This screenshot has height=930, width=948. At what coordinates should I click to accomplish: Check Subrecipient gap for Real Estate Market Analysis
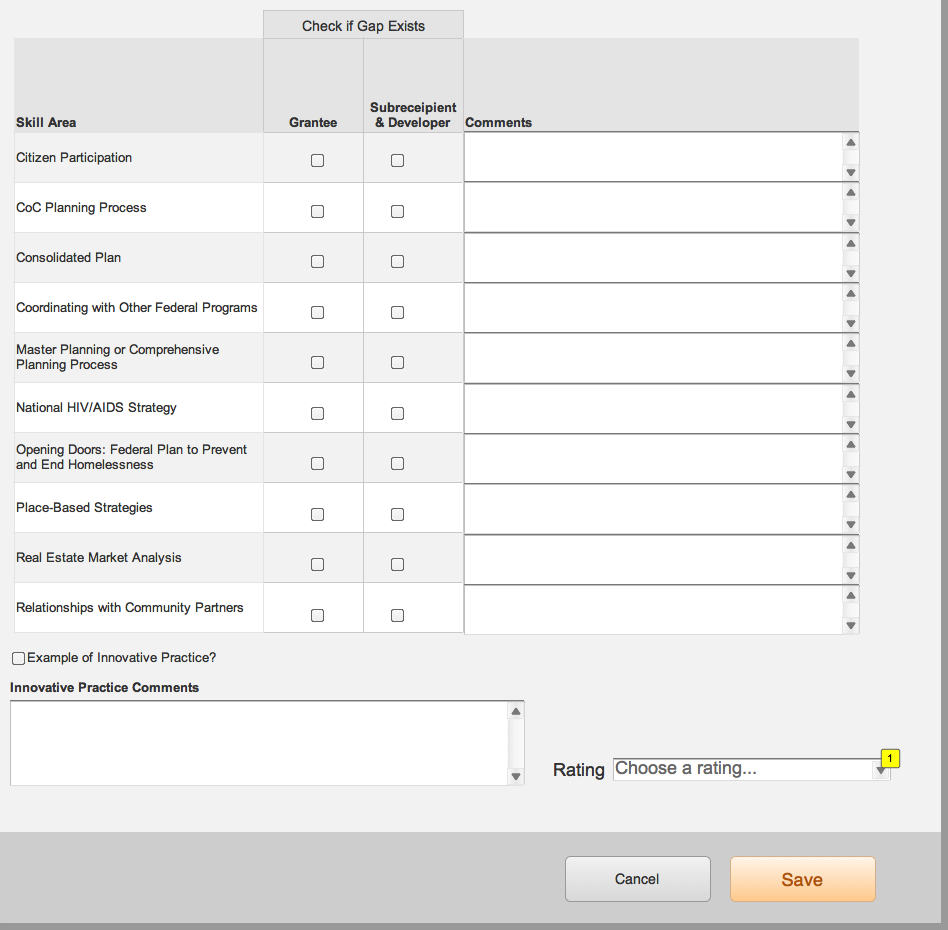398,564
